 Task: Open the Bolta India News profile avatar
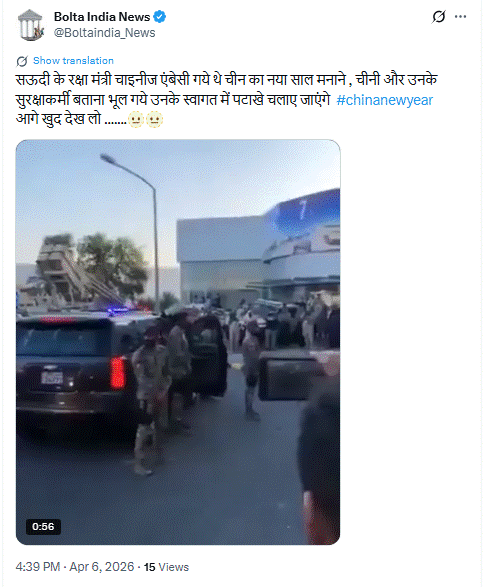(30, 25)
